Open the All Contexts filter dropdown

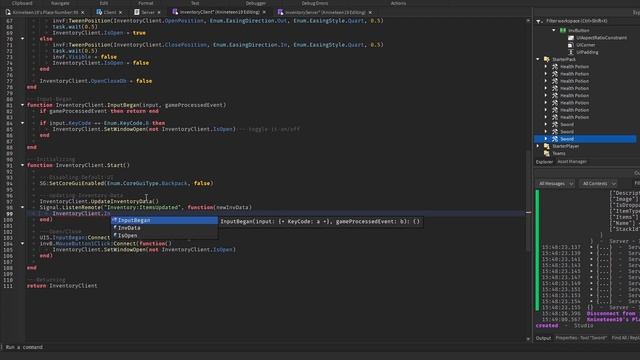tap(599, 184)
